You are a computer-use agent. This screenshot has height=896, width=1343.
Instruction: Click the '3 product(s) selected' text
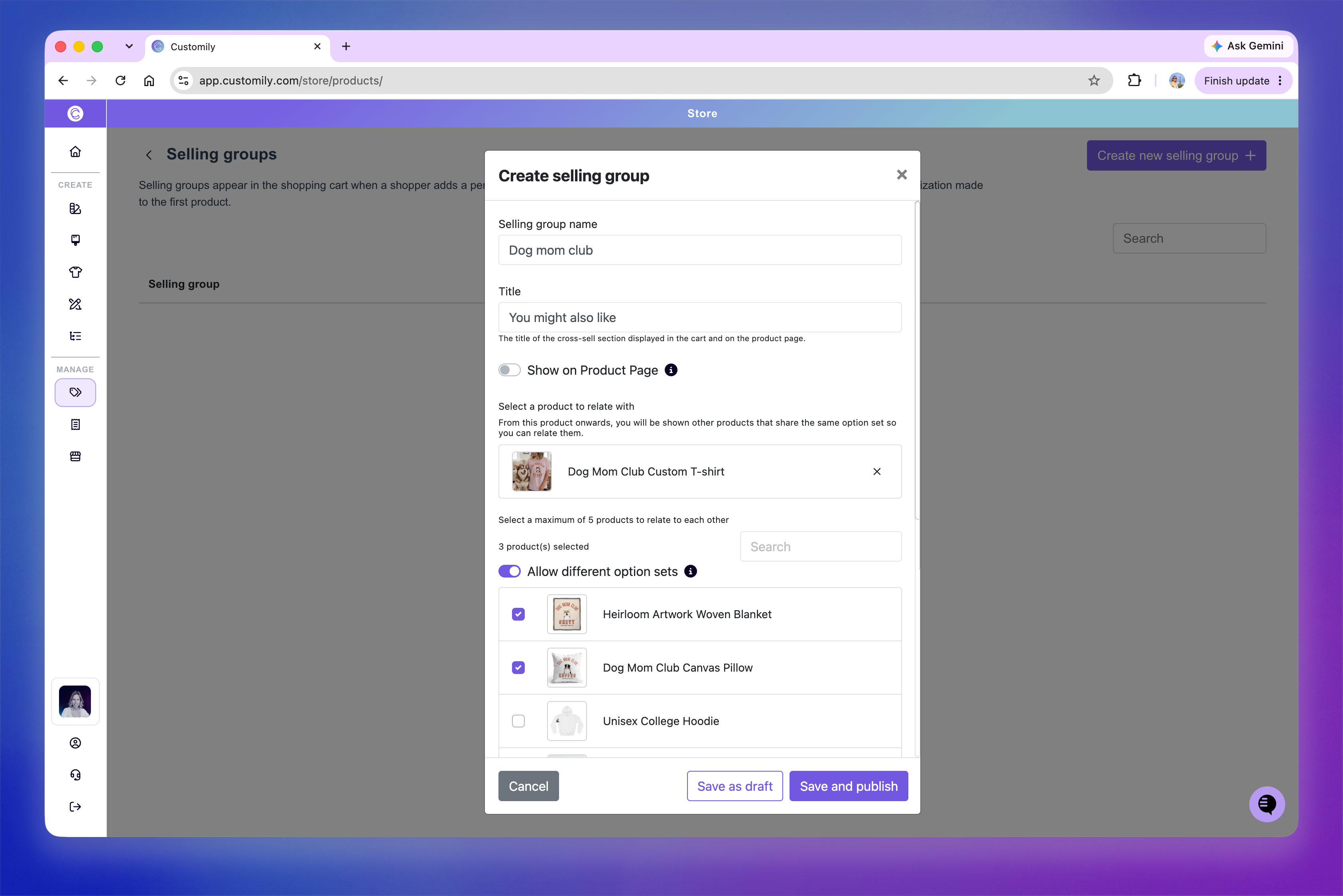543,547
